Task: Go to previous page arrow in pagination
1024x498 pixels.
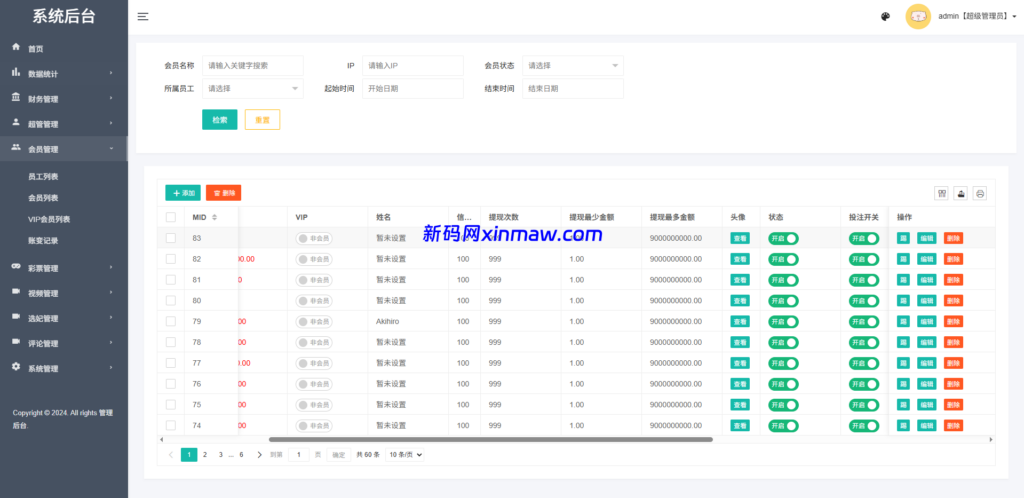Action: (x=171, y=455)
